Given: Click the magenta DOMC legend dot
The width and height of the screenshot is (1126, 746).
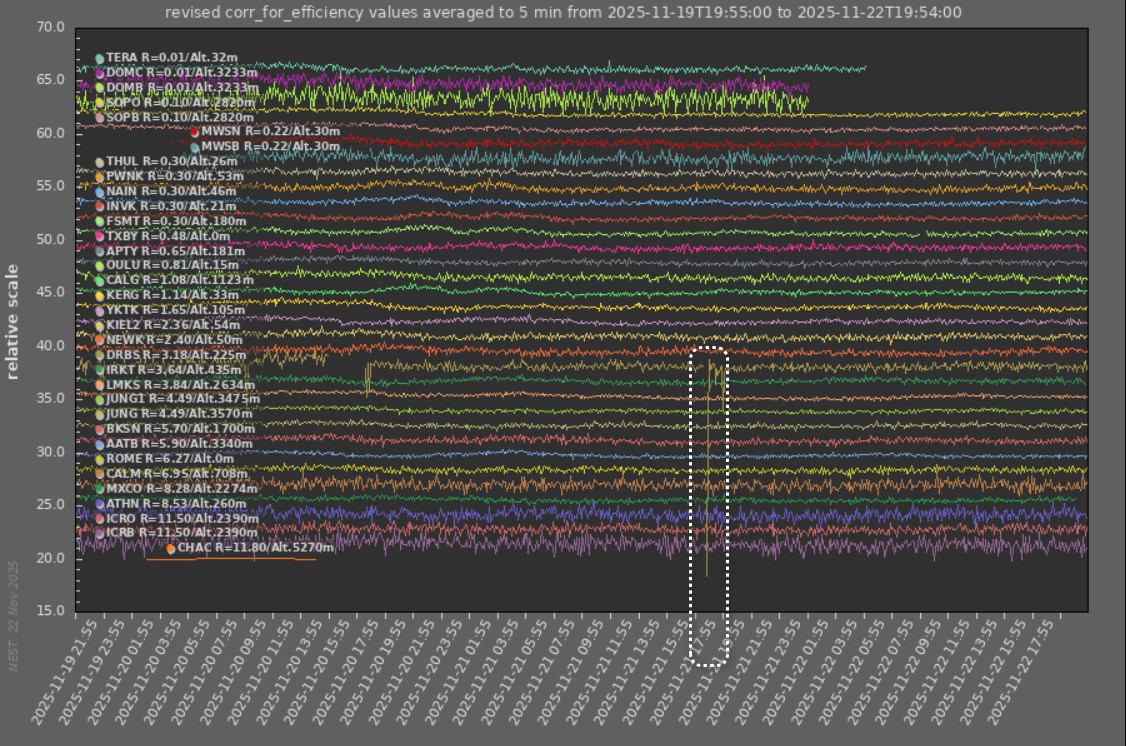Looking at the screenshot, I should click(x=99, y=73).
